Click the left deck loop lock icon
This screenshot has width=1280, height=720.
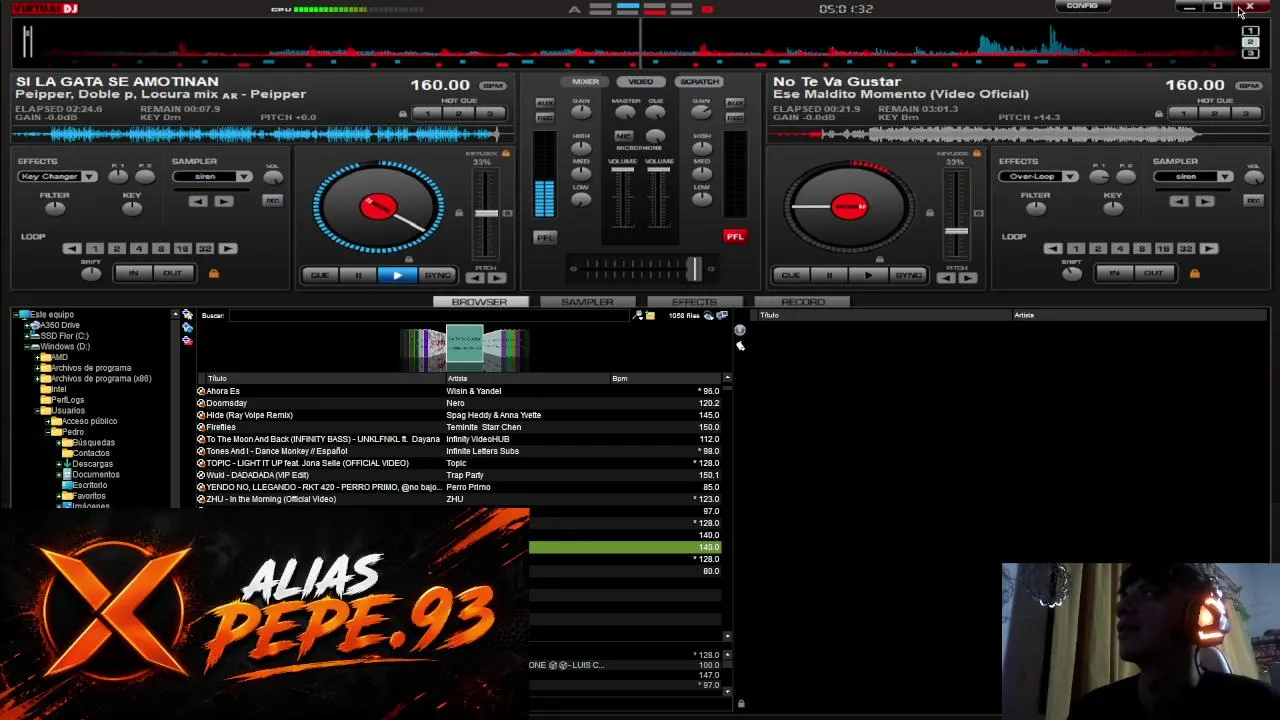[213, 273]
